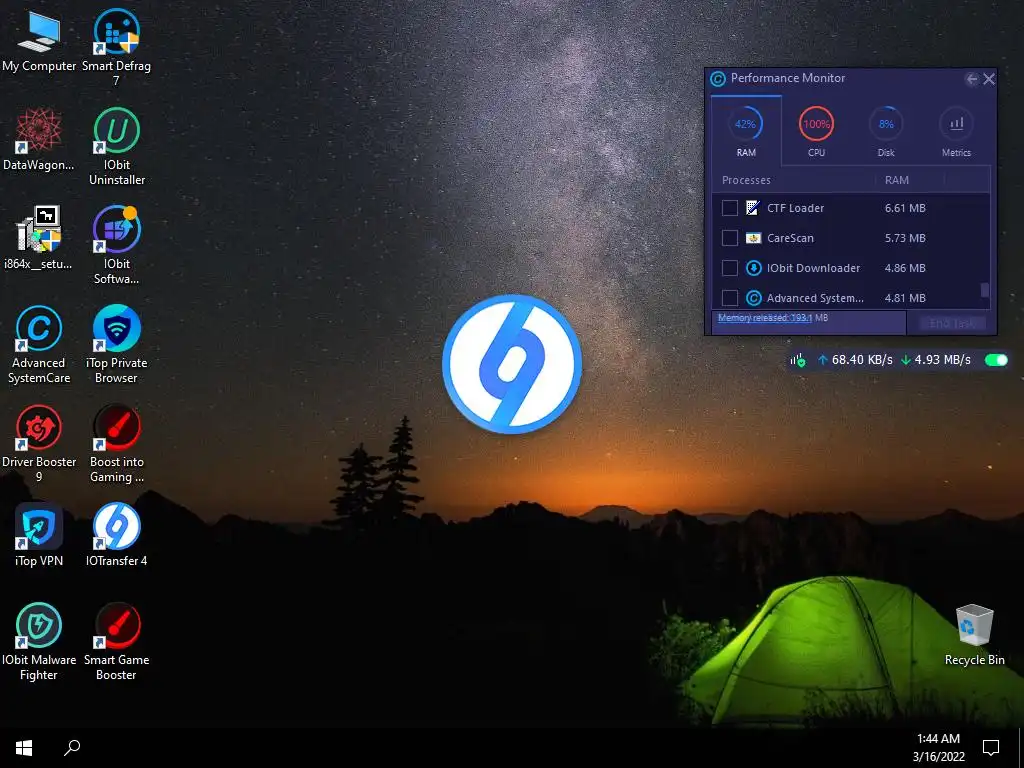Click the 4.81 MB RAM value
The width and height of the screenshot is (1024, 768).
(x=905, y=298)
